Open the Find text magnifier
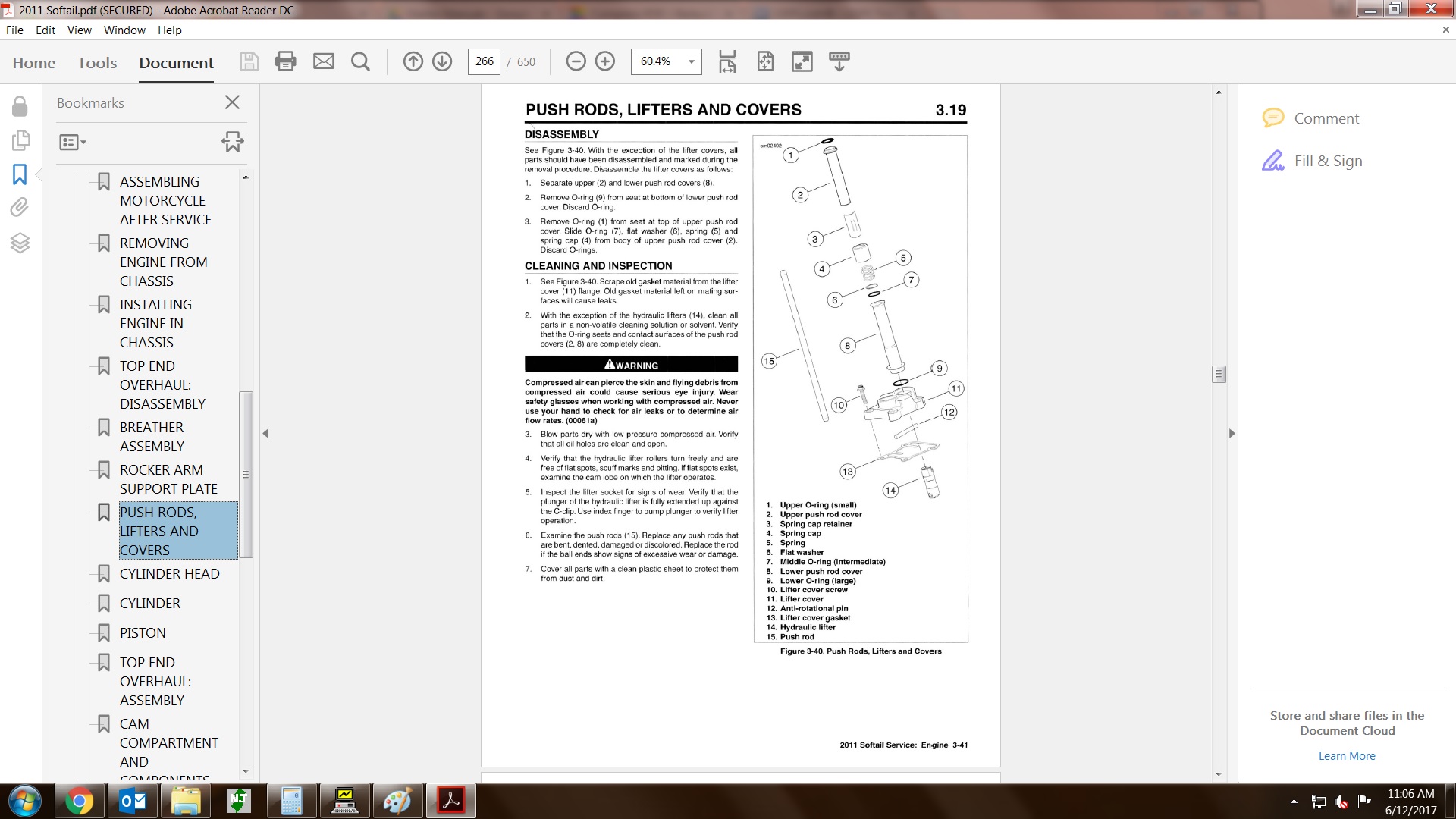The image size is (1456, 819). (361, 61)
